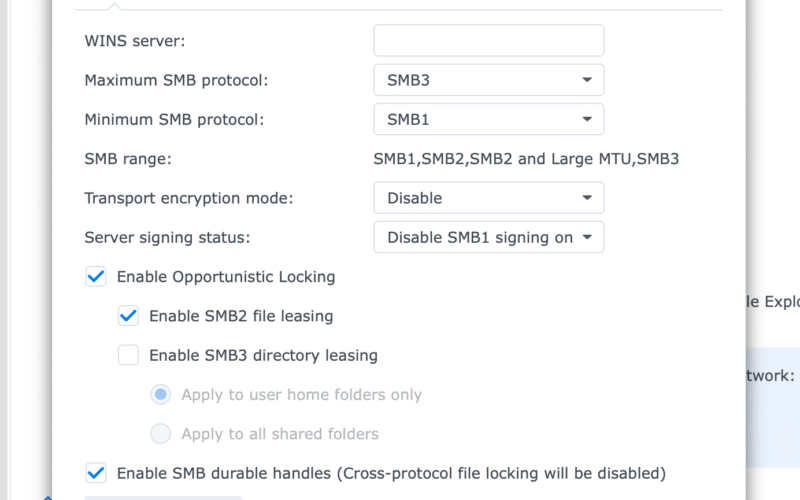800x500 pixels.
Task: Enable SMB3 directory leasing checkbox
Action: (128, 355)
